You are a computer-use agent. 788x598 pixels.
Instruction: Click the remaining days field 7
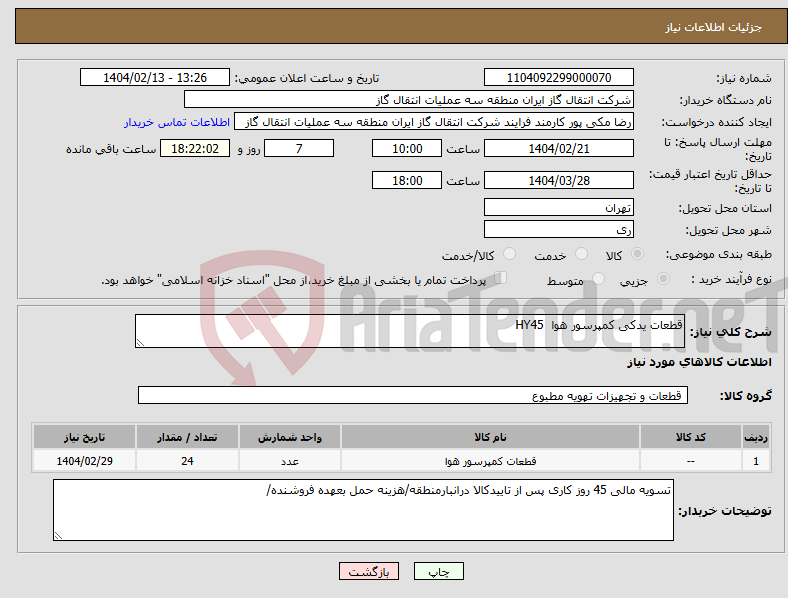point(299,149)
